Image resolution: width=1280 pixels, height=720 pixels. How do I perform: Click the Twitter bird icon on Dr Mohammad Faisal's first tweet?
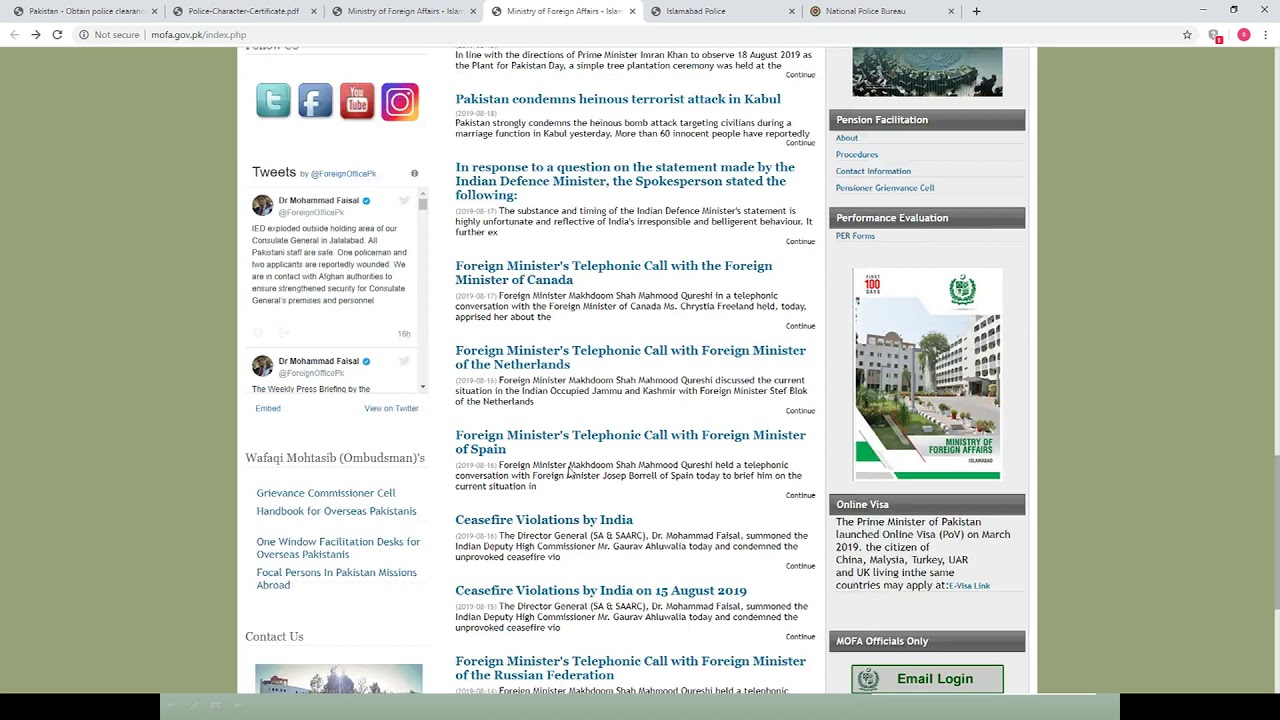click(x=404, y=201)
